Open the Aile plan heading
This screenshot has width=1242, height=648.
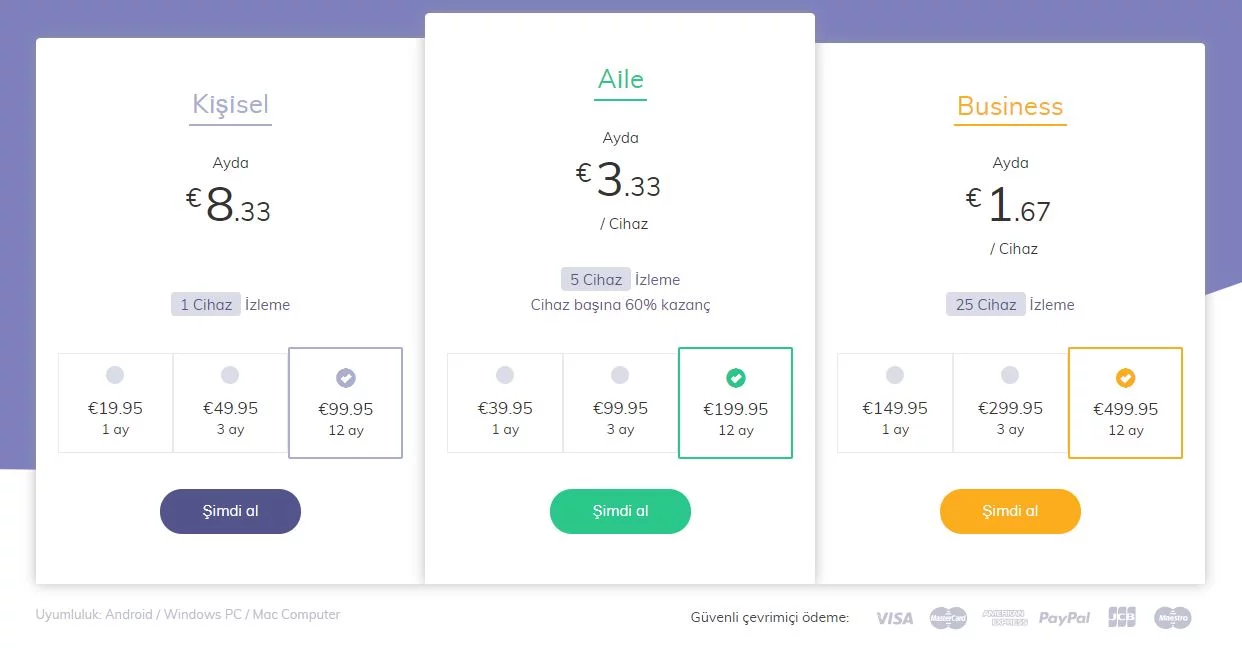pyautogui.click(x=620, y=80)
